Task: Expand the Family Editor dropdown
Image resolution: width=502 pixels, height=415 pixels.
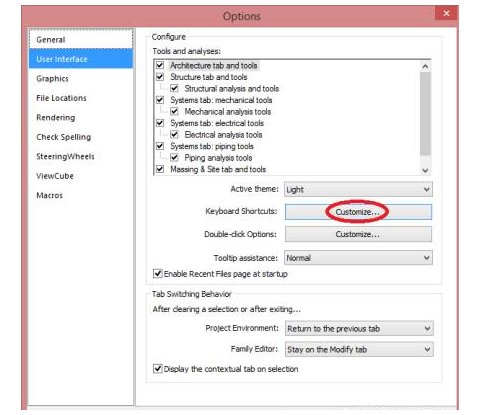Action: pos(359,349)
